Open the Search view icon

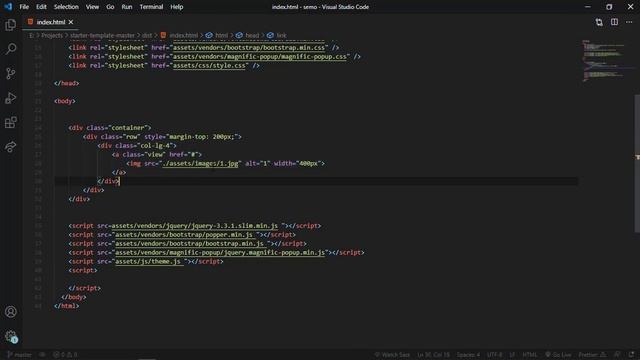tap(11, 49)
